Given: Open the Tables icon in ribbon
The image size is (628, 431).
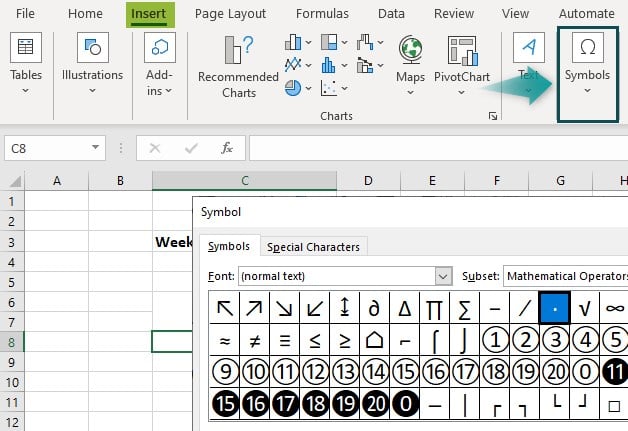Looking at the screenshot, I should pos(26,47).
